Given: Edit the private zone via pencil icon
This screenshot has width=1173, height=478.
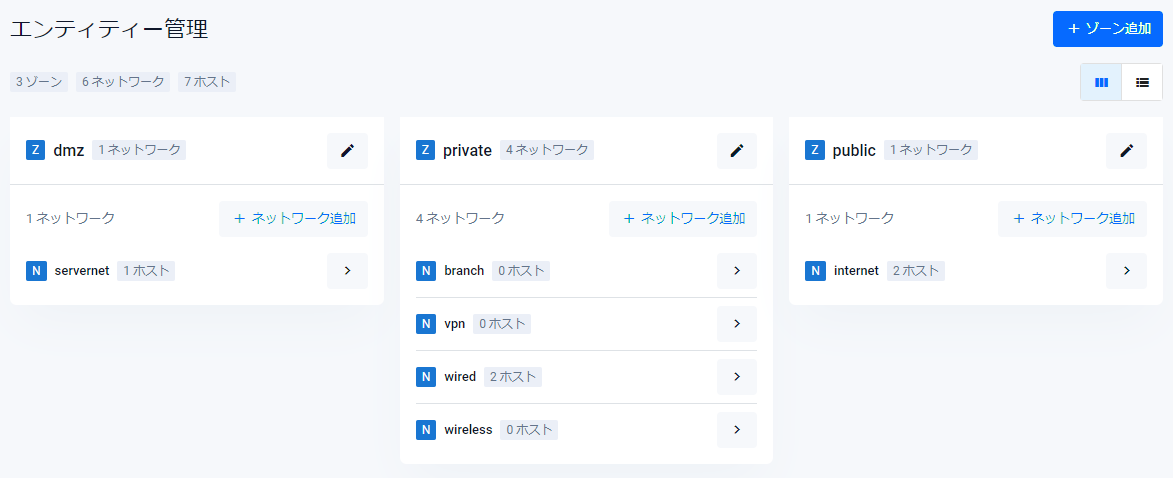Looking at the screenshot, I should point(737,151).
